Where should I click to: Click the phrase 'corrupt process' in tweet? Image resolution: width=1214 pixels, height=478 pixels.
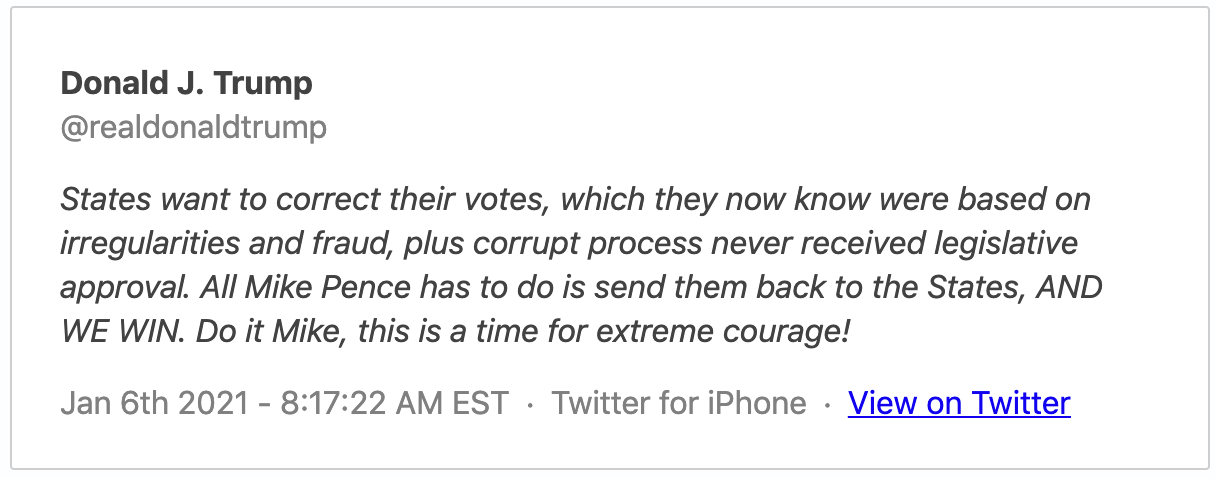tap(587, 243)
